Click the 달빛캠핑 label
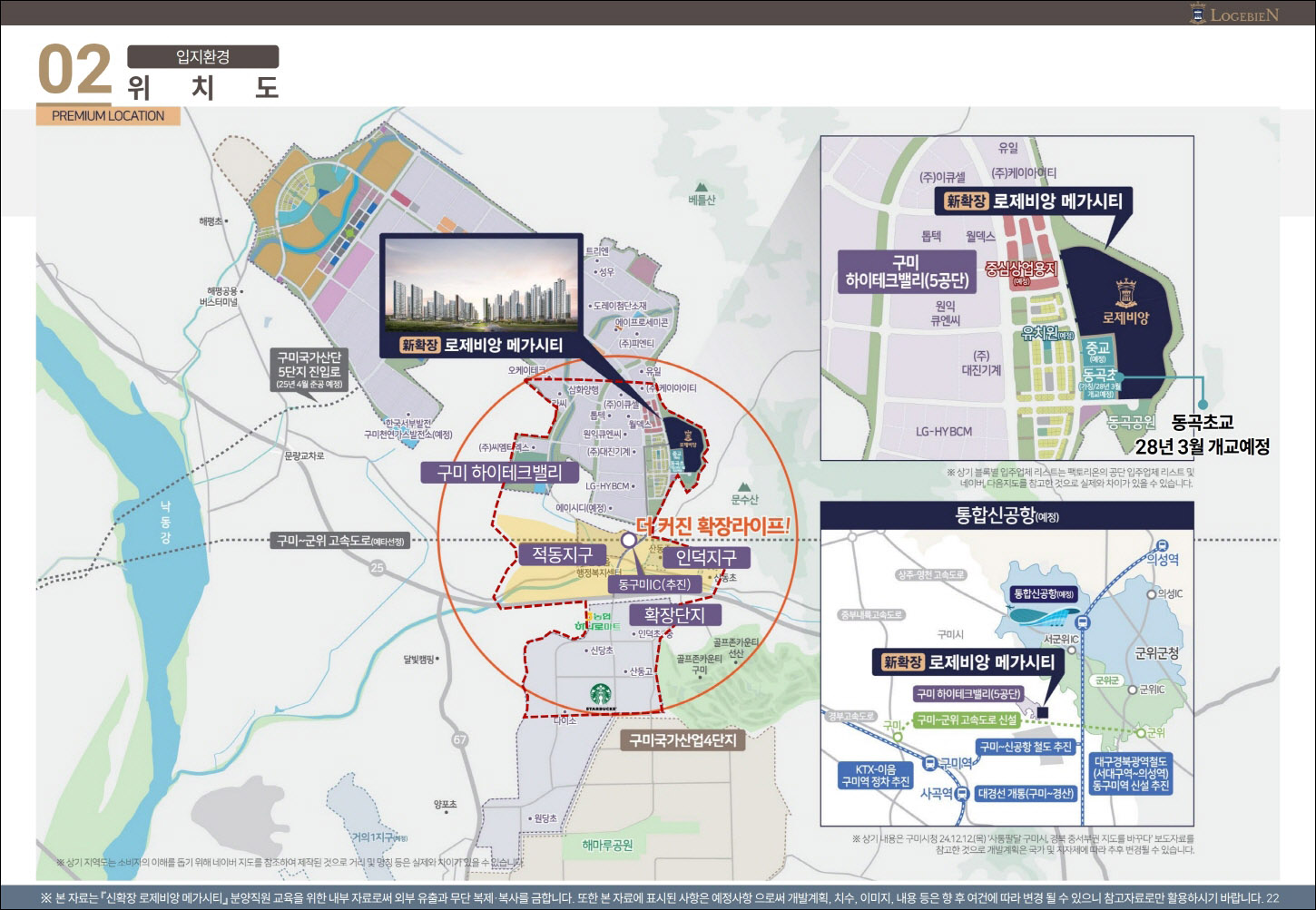The image size is (1316, 910). tap(419, 659)
